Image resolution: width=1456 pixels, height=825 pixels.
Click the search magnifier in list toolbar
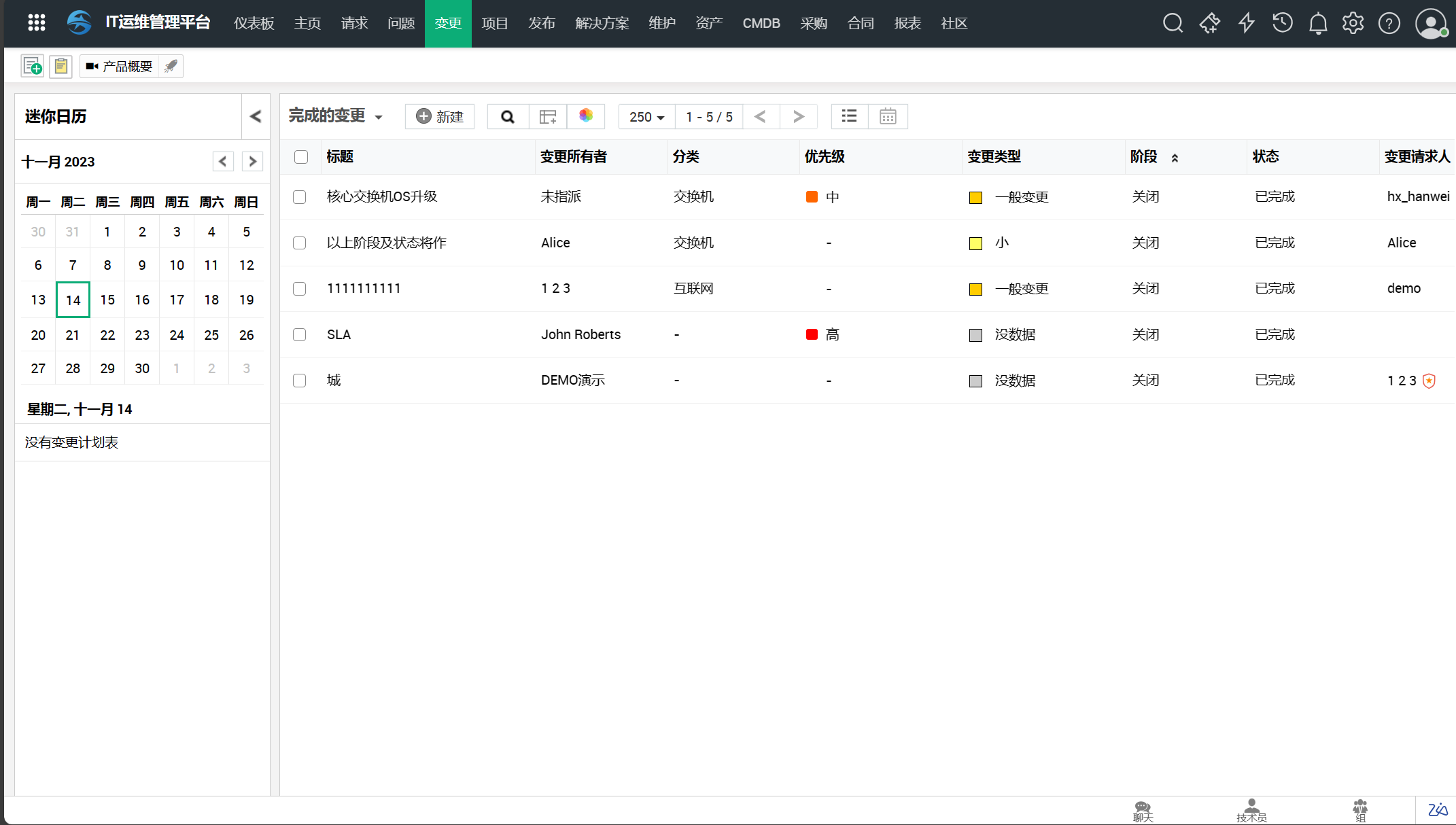point(508,117)
